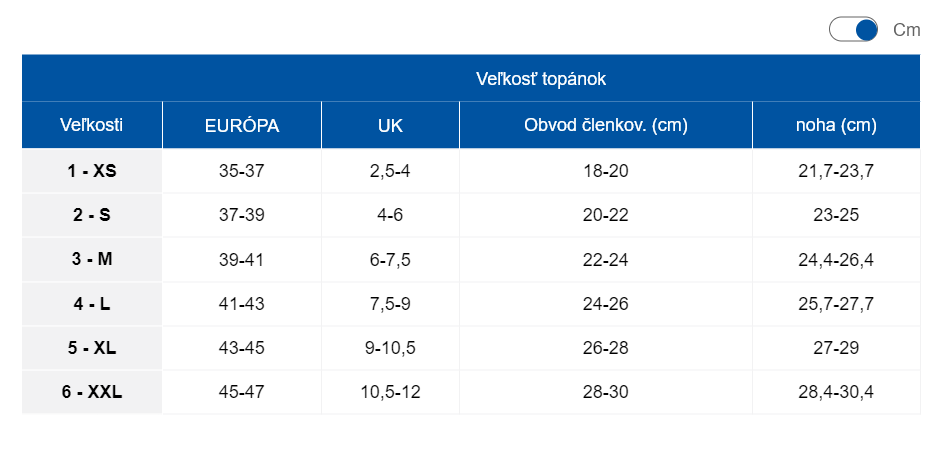Screen dimensions: 940x464
Task: Click the 22-24 ankle circumference cell
Action: [606, 260]
